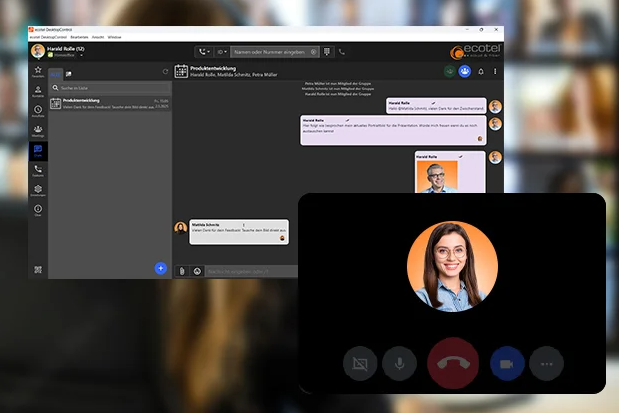This screenshot has width=619, height=413.
Task: Click the blue group members button in chat header
Action: [464, 72]
